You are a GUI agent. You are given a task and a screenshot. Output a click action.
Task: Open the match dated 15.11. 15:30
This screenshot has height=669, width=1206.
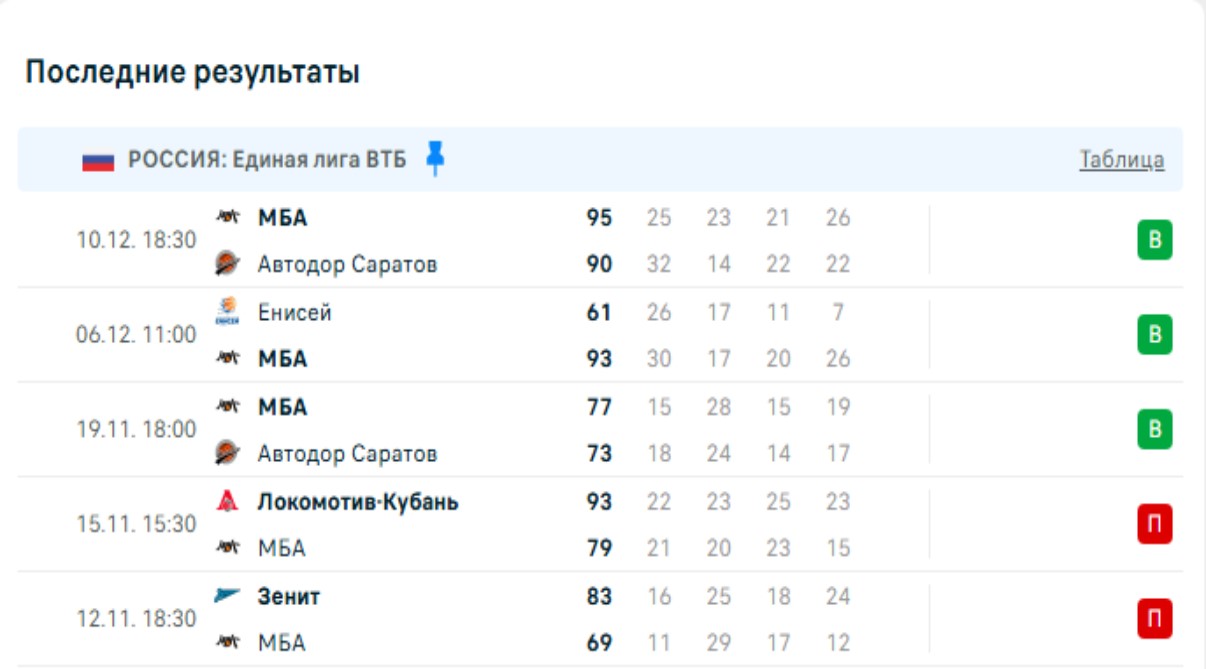(137, 524)
